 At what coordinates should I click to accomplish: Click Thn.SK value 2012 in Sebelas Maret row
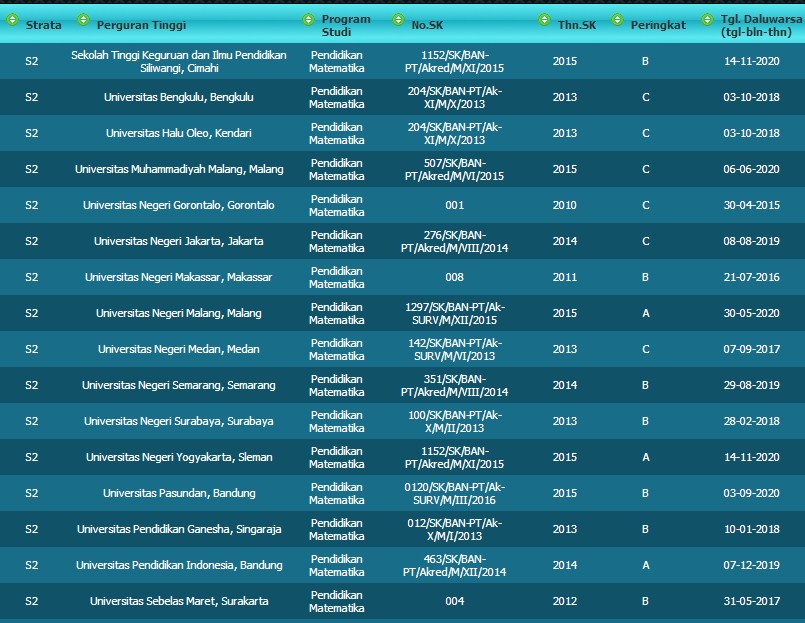coord(565,600)
